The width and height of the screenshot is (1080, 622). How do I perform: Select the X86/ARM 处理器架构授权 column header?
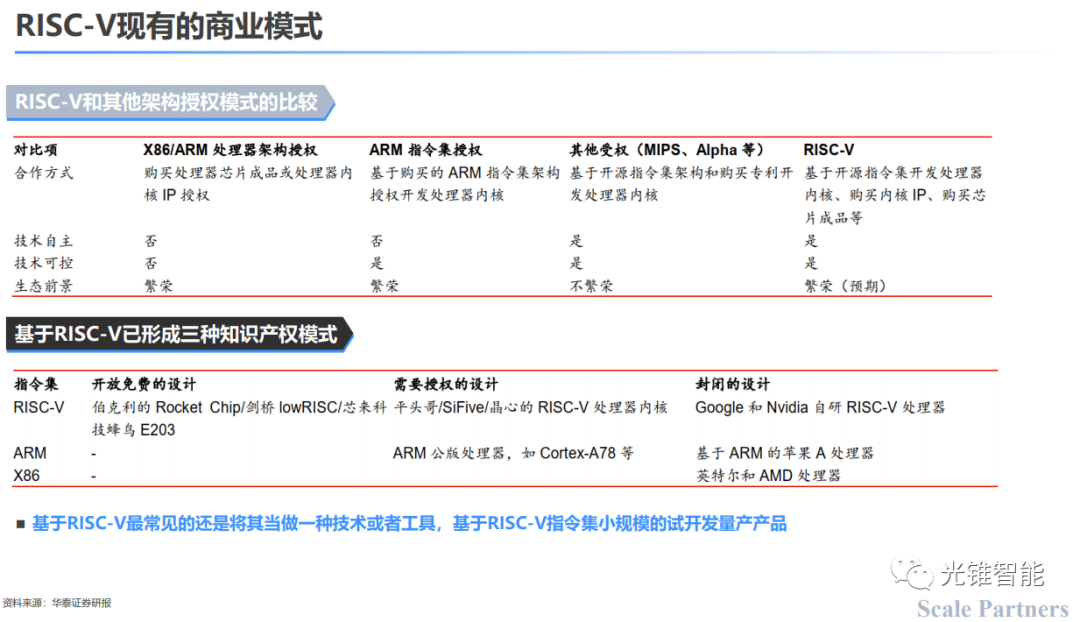(231, 150)
